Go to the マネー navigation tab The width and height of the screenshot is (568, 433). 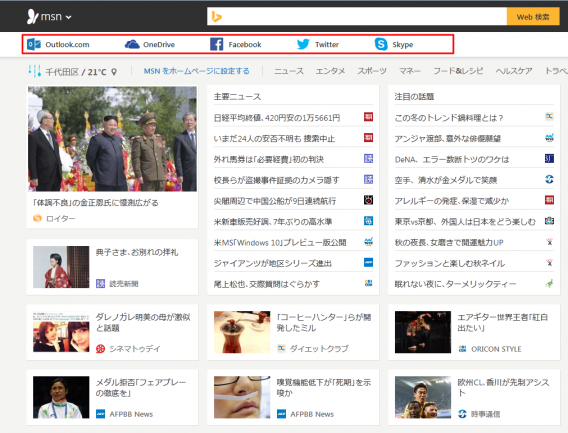pyautogui.click(x=410, y=71)
